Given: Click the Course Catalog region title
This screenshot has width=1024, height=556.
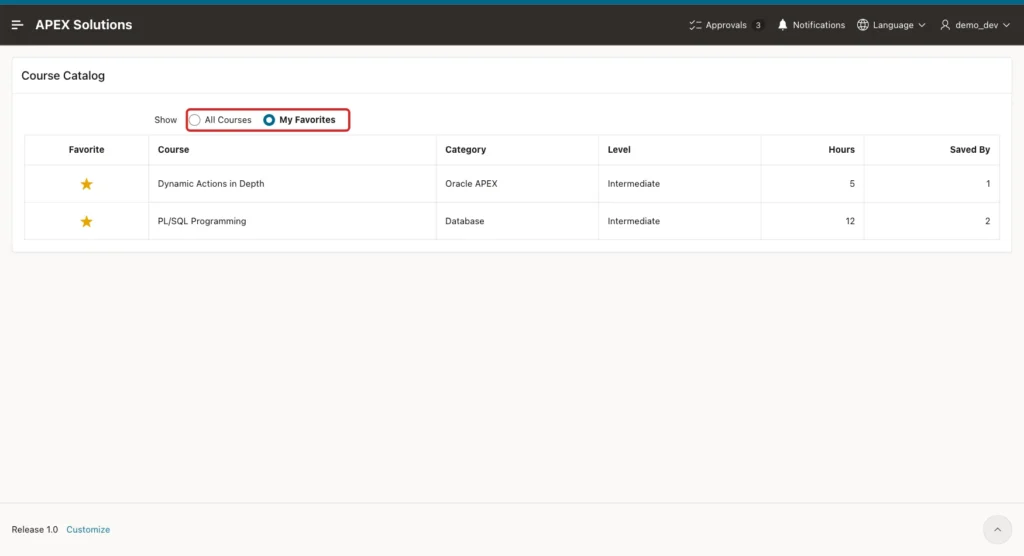Looking at the screenshot, I should tap(63, 76).
